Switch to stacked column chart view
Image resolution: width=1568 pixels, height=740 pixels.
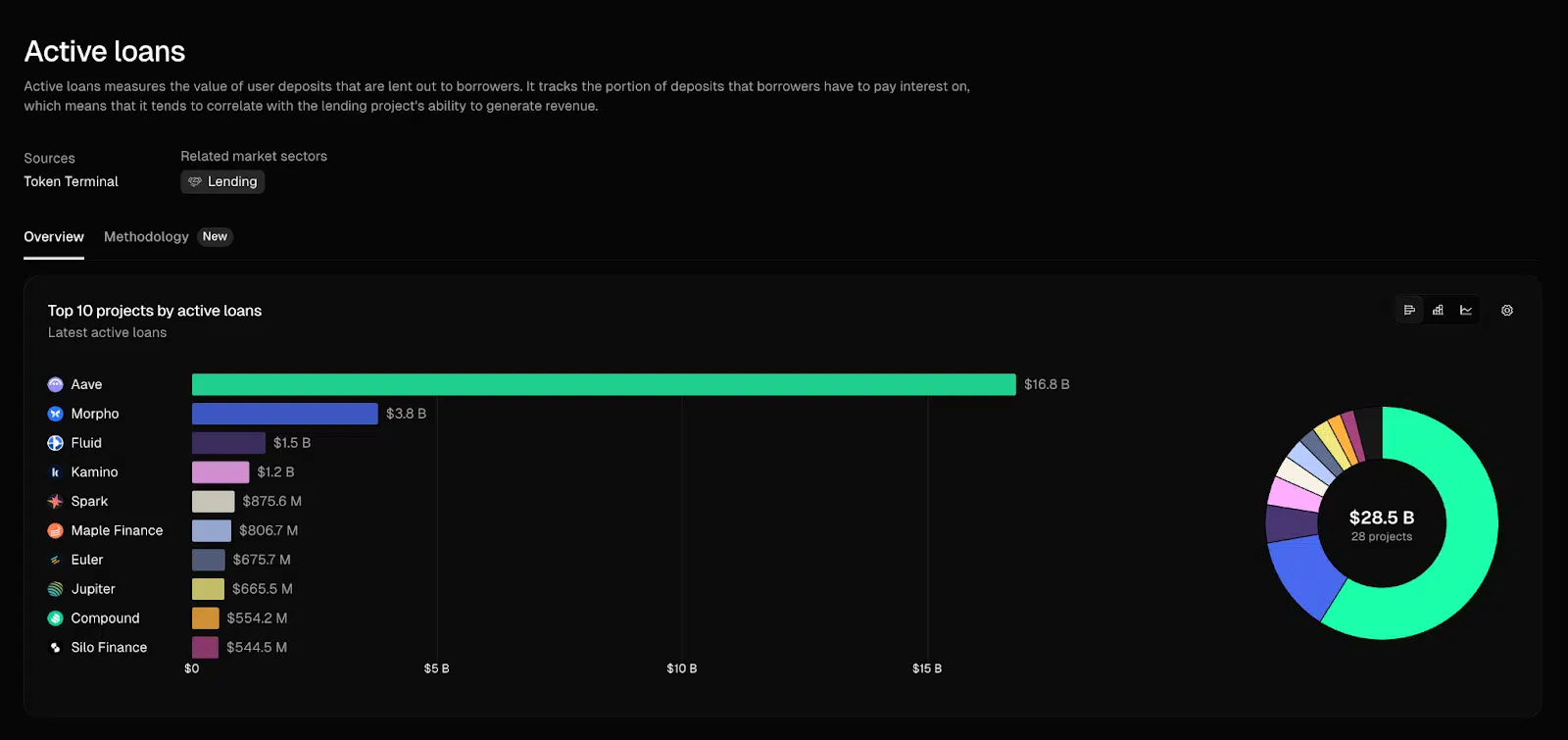[1438, 311]
